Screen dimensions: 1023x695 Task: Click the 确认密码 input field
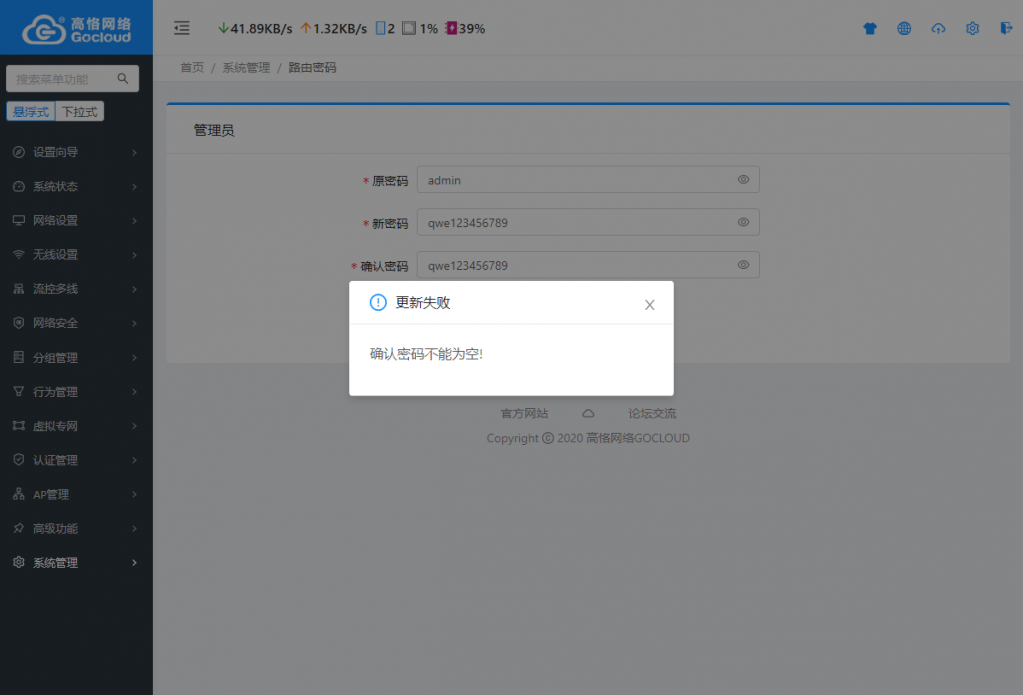(x=588, y=265)
